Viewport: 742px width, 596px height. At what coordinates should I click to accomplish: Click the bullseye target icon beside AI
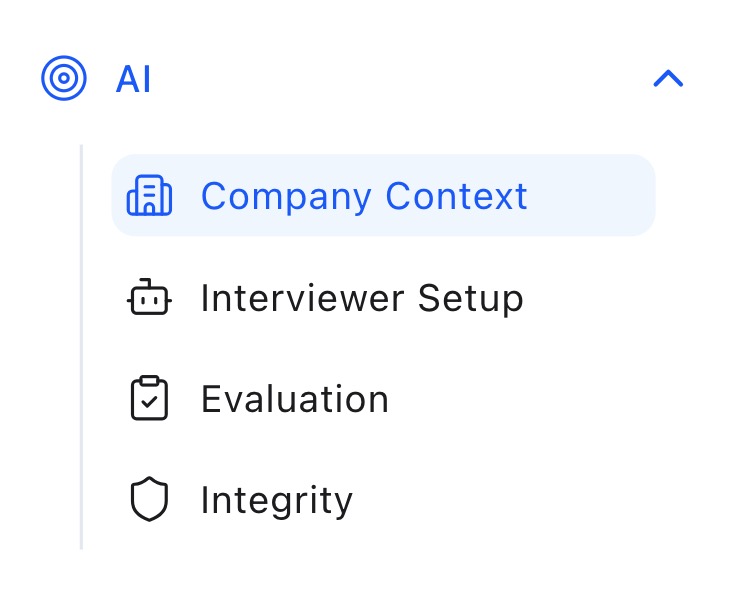pos(64,78)
